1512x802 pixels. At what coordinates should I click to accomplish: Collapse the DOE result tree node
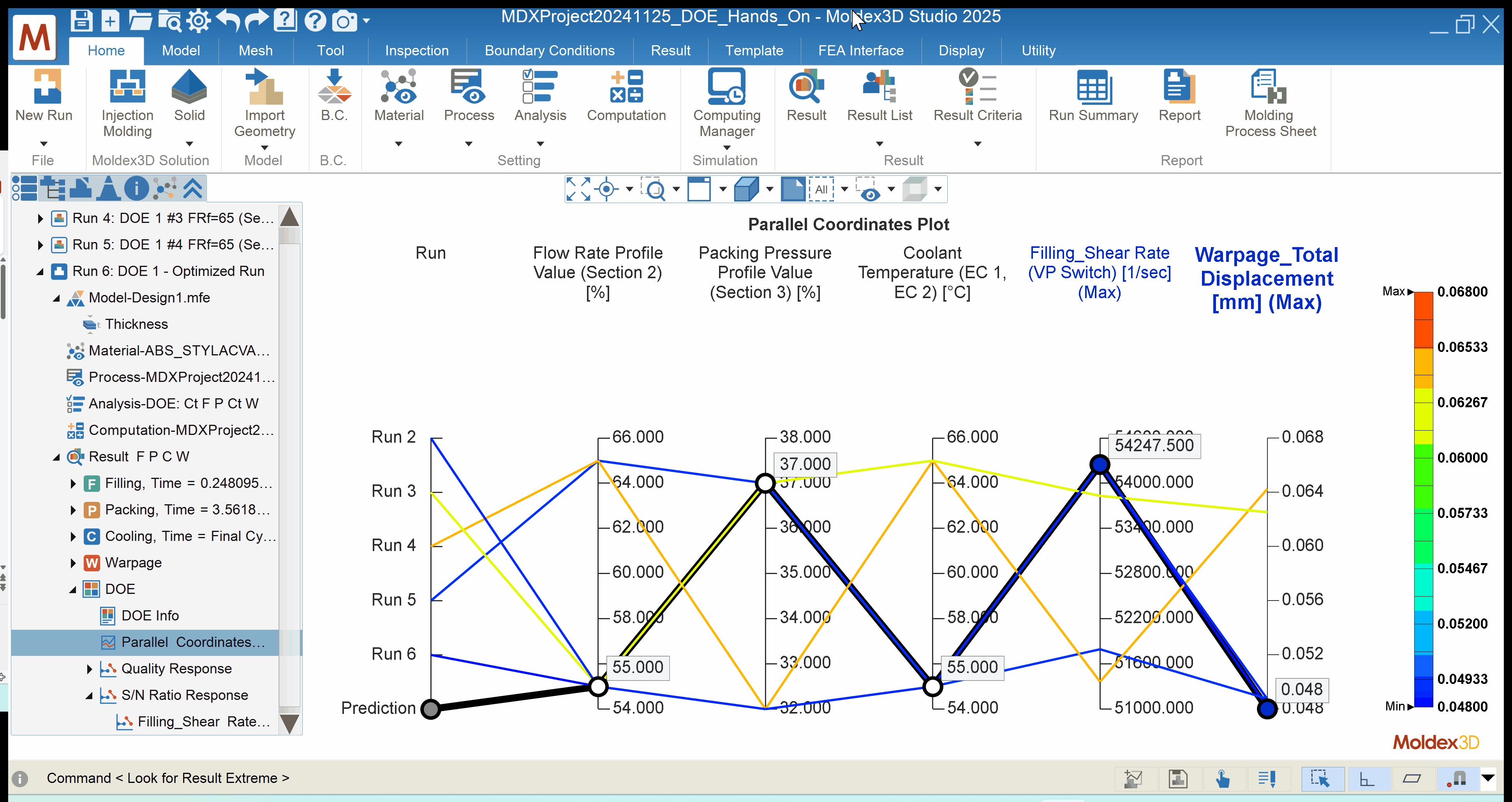point(73,590)
